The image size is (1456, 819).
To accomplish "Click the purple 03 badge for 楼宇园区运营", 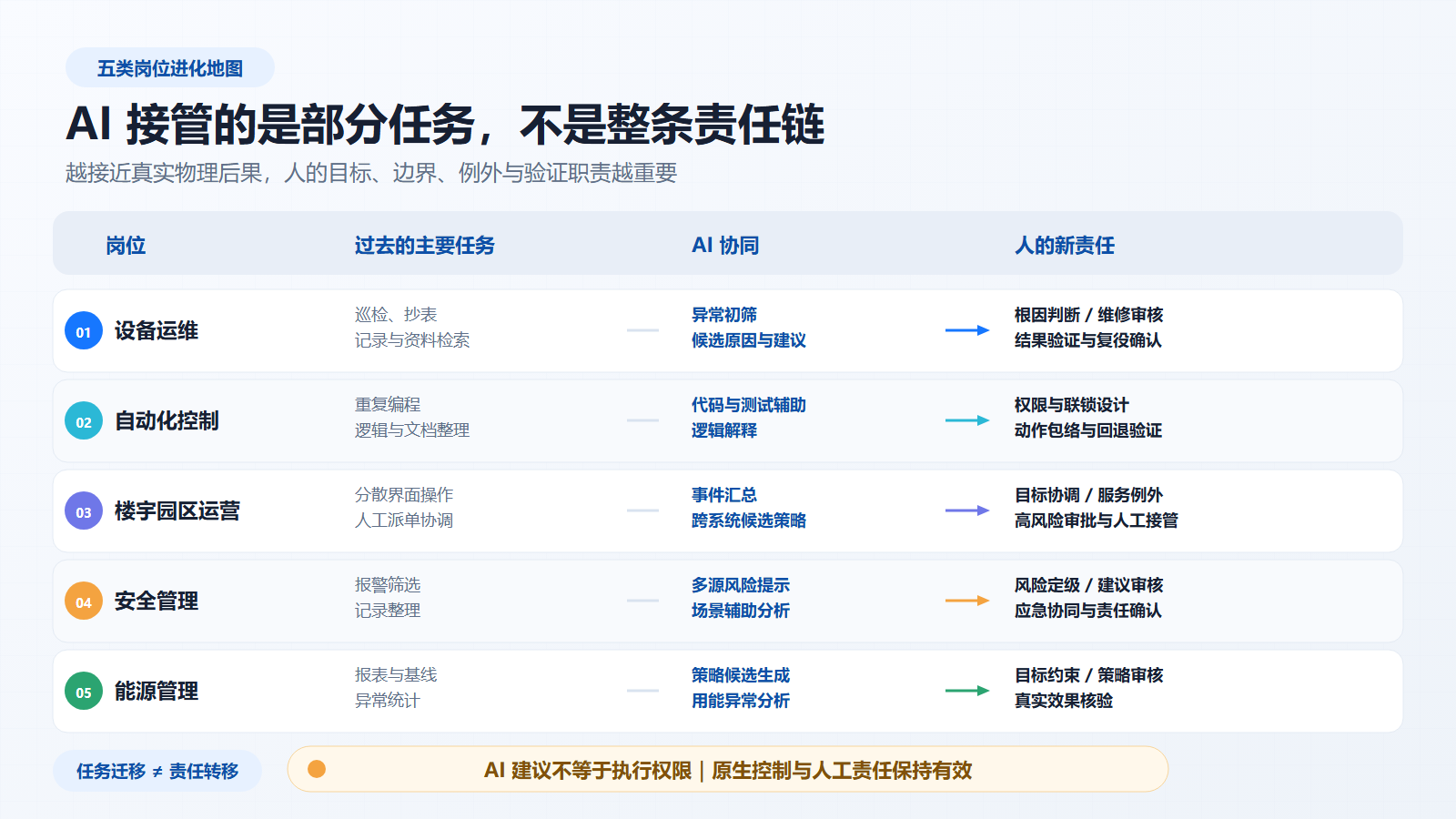I will (x=84, y=511).
